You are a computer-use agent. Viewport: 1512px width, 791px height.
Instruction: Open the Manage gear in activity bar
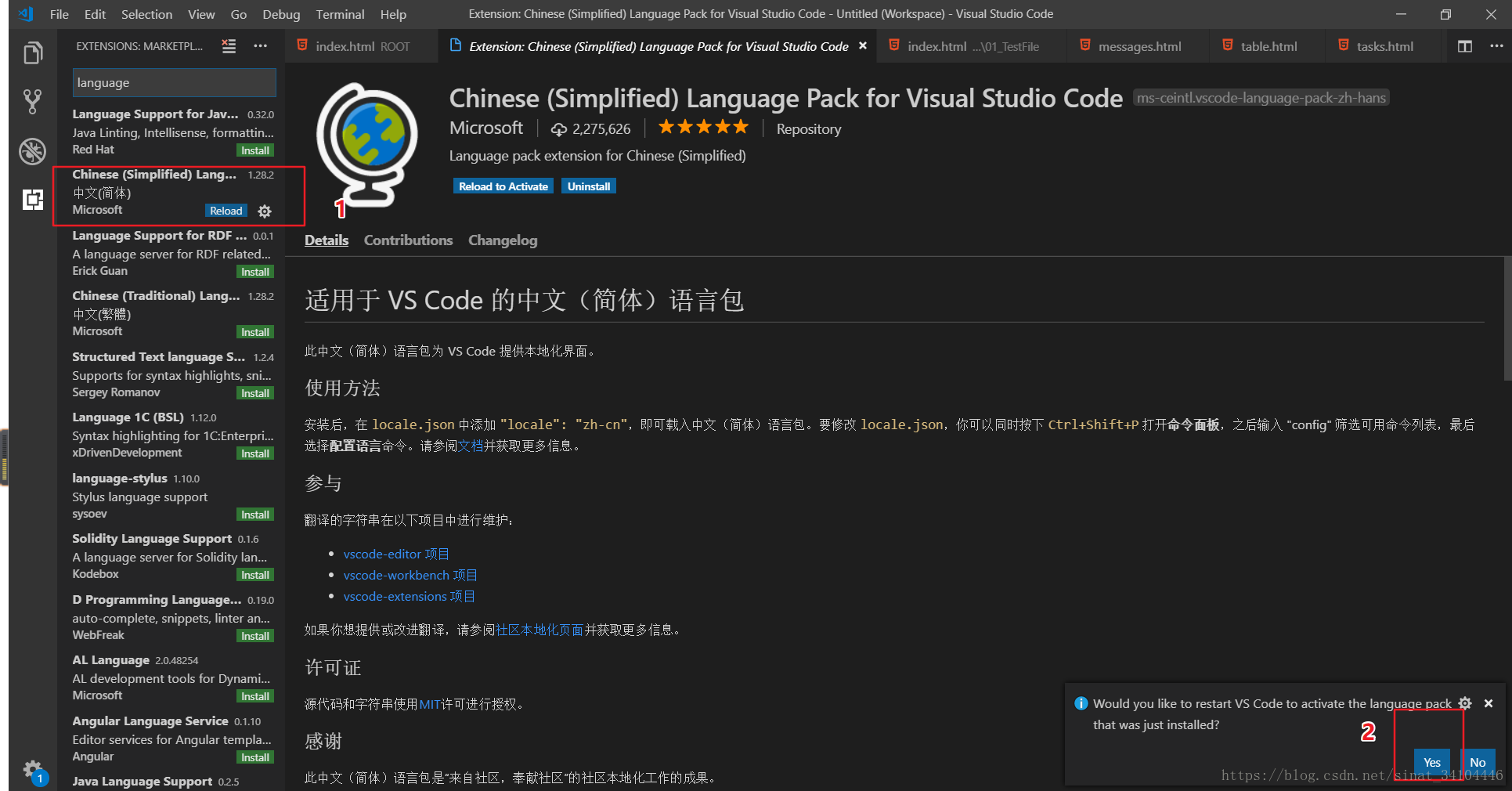click(32, 769)
